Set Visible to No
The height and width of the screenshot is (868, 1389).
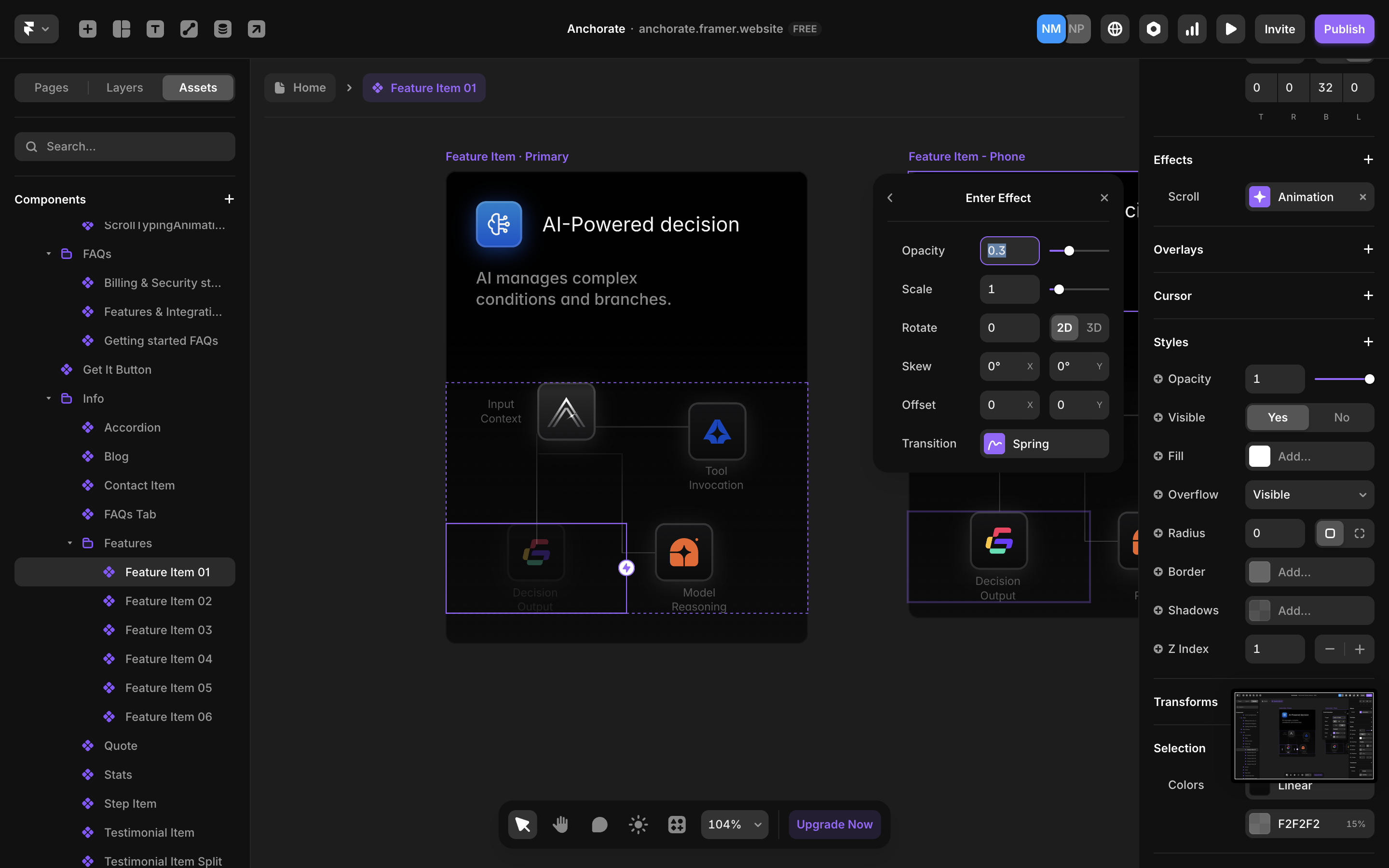[1341, 417]
